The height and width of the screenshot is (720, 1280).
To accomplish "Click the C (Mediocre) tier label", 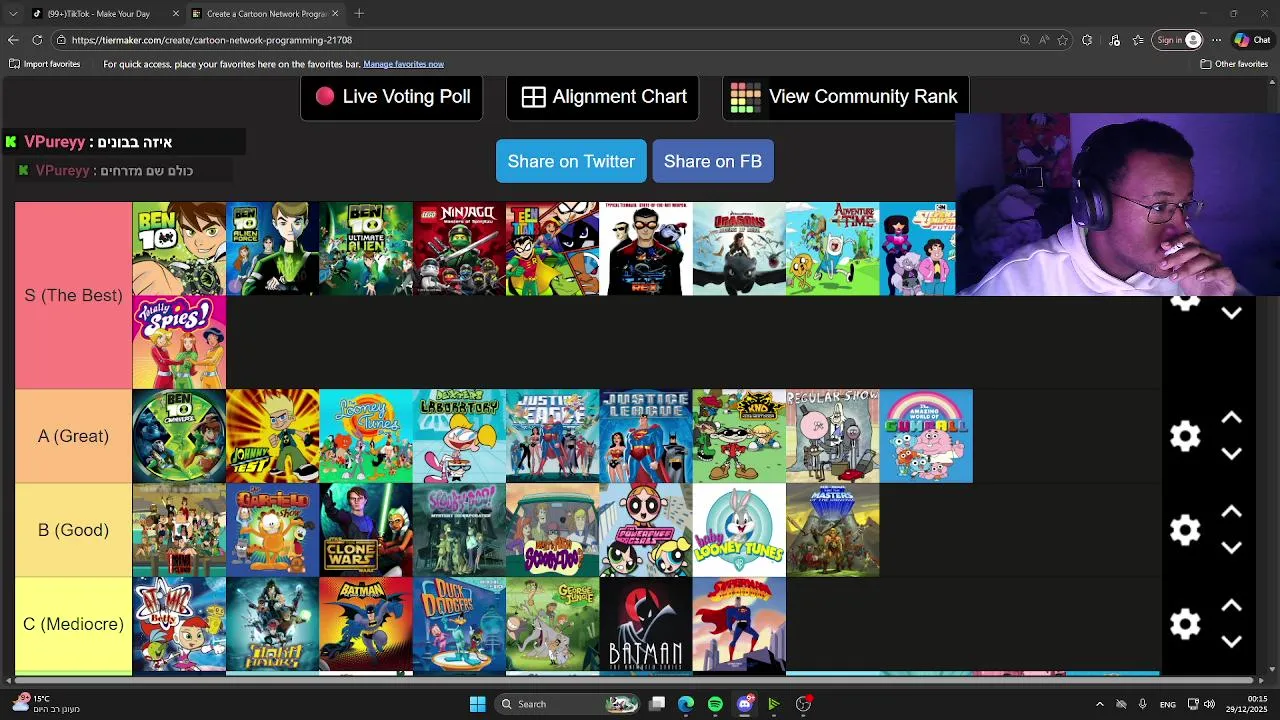I will pos(73,624).
